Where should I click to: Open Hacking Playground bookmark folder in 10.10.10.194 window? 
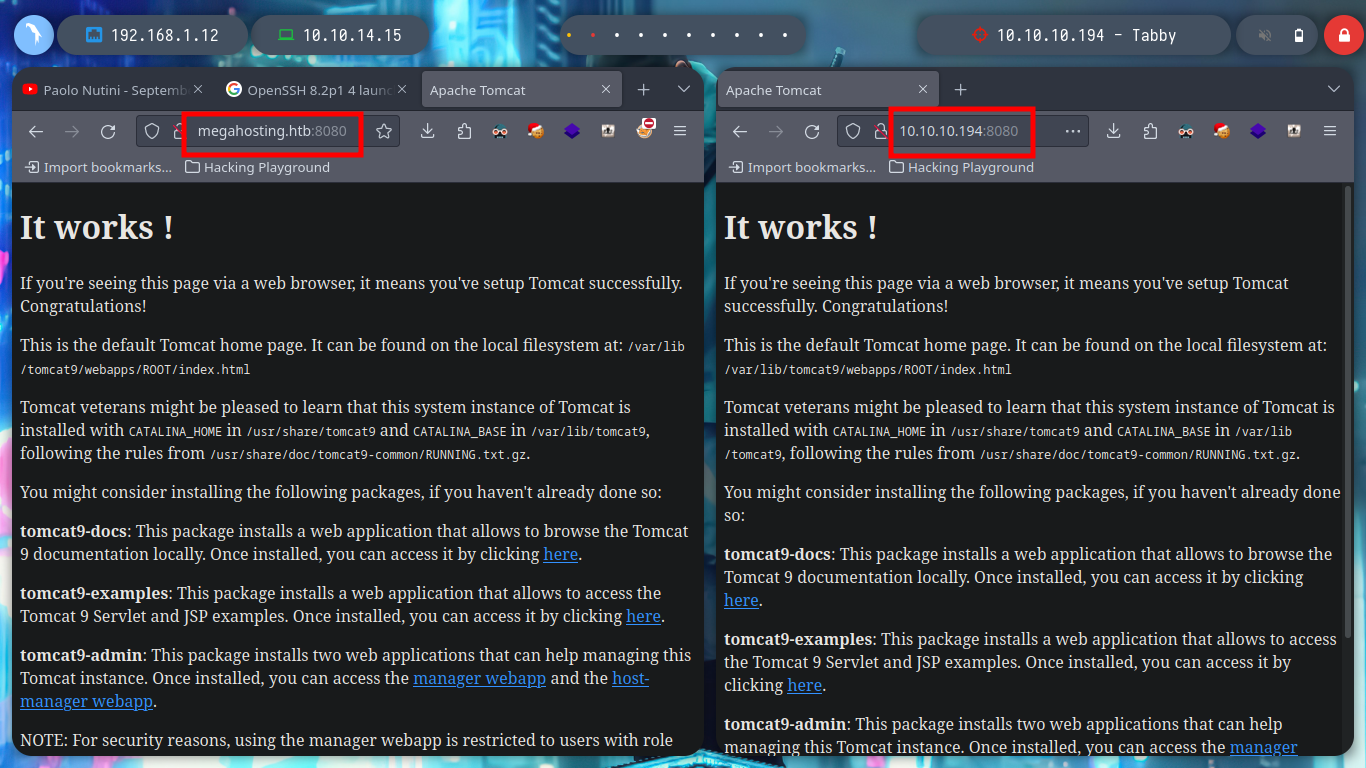962,167
